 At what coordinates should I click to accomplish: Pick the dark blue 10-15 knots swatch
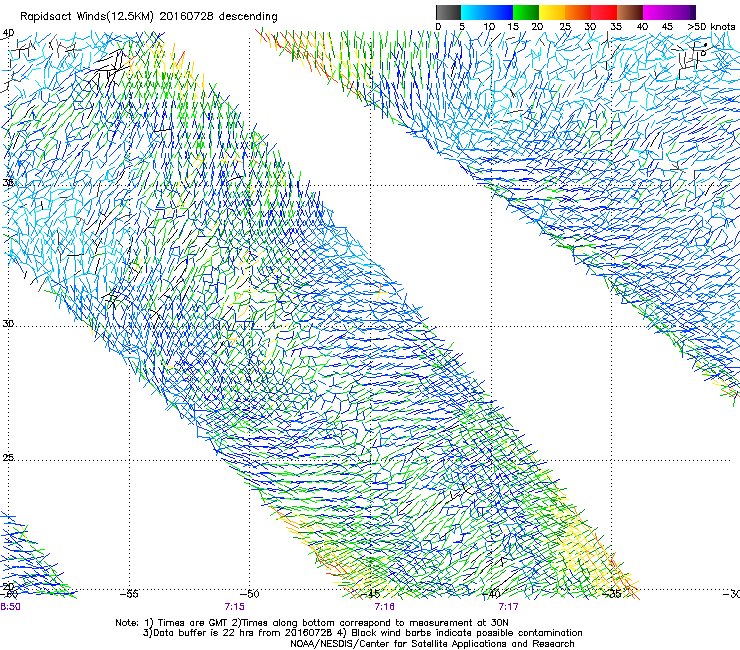point(500,12)
